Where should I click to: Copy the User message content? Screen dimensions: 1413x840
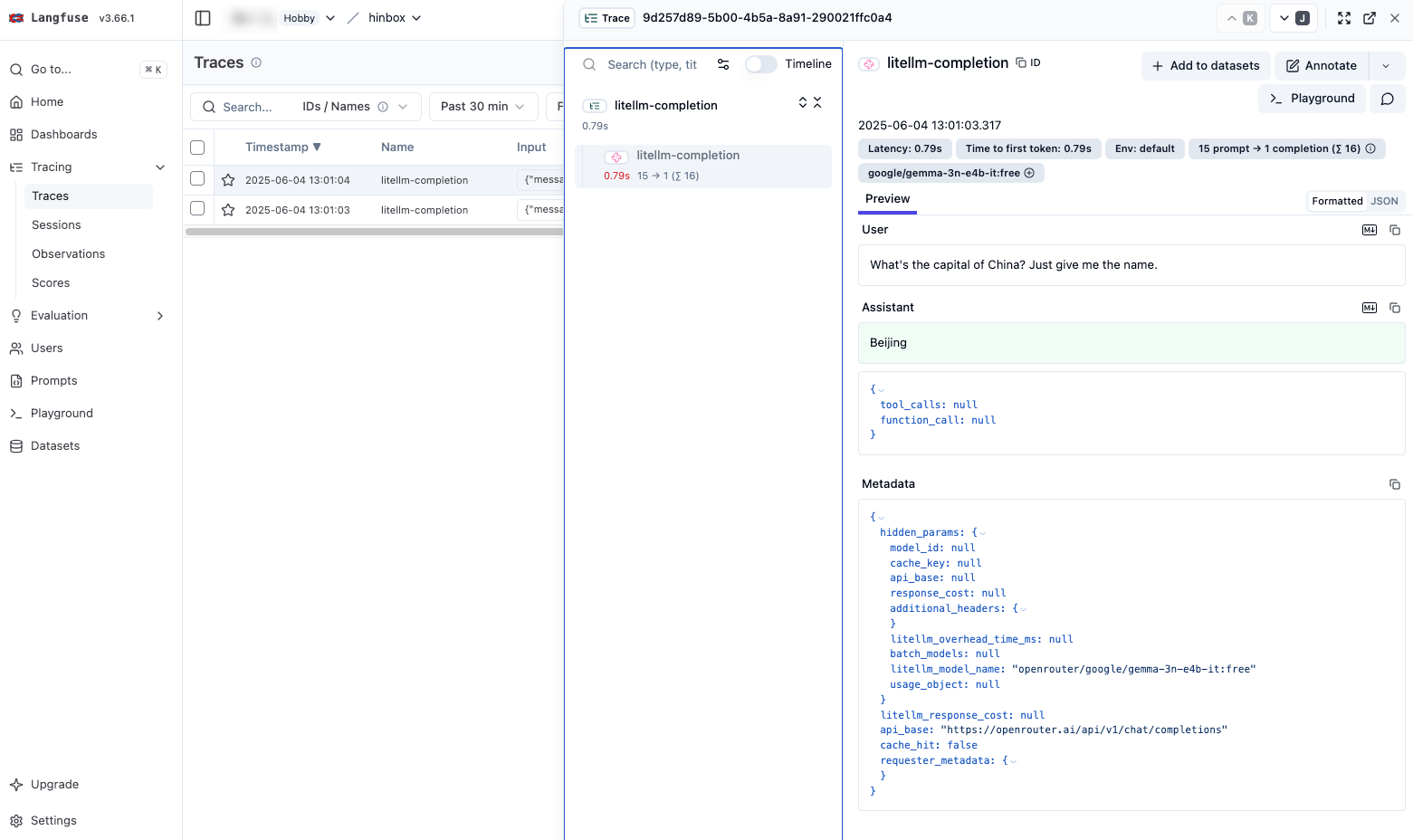pos(1395,230)
